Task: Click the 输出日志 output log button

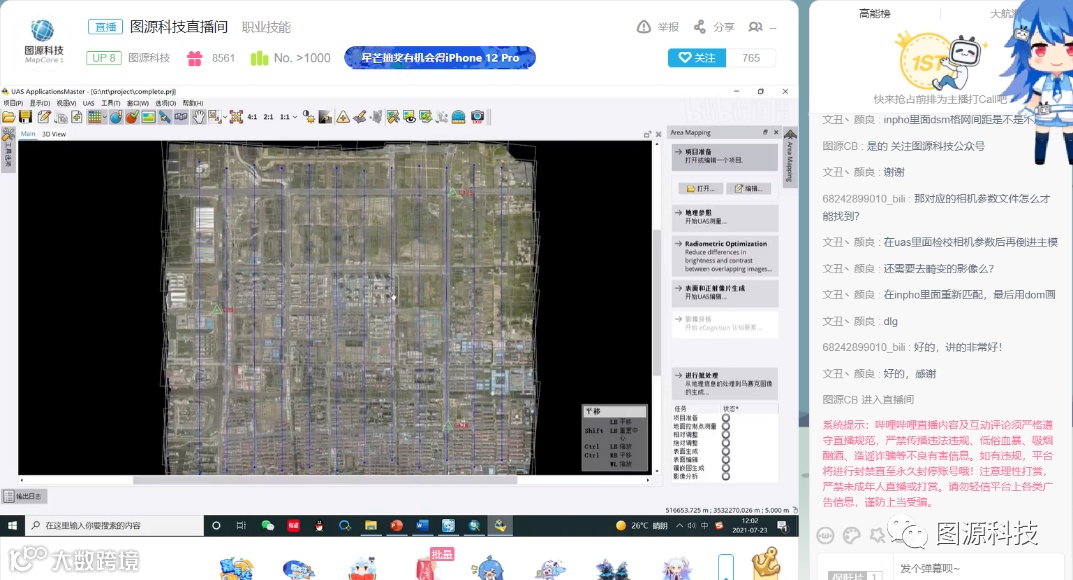Action: pos(23,497)
